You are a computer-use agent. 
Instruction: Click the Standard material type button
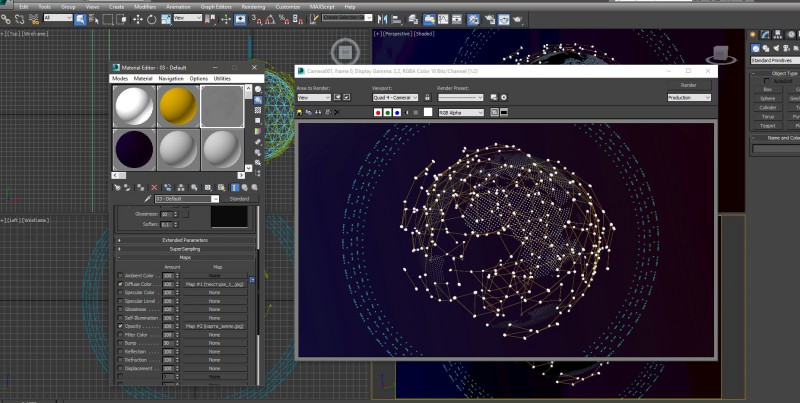pos(239,198)
